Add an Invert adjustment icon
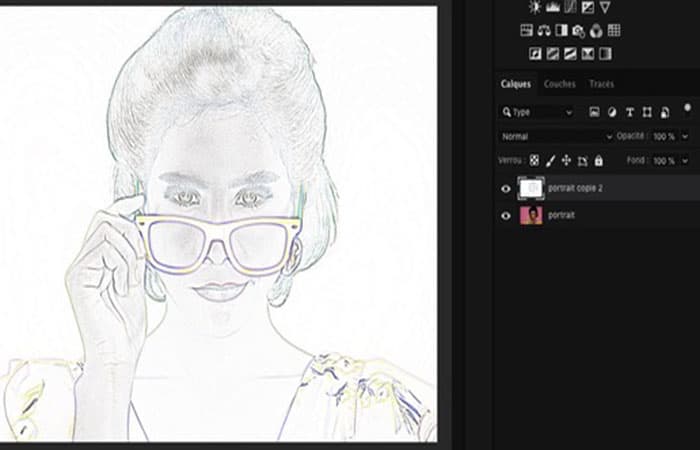The image size is (700, 450). coord(535,54)
